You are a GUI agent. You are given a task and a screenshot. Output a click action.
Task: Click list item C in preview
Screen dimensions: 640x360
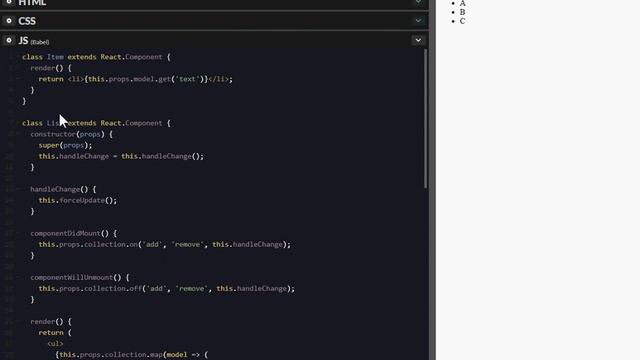tap(462, 21)
